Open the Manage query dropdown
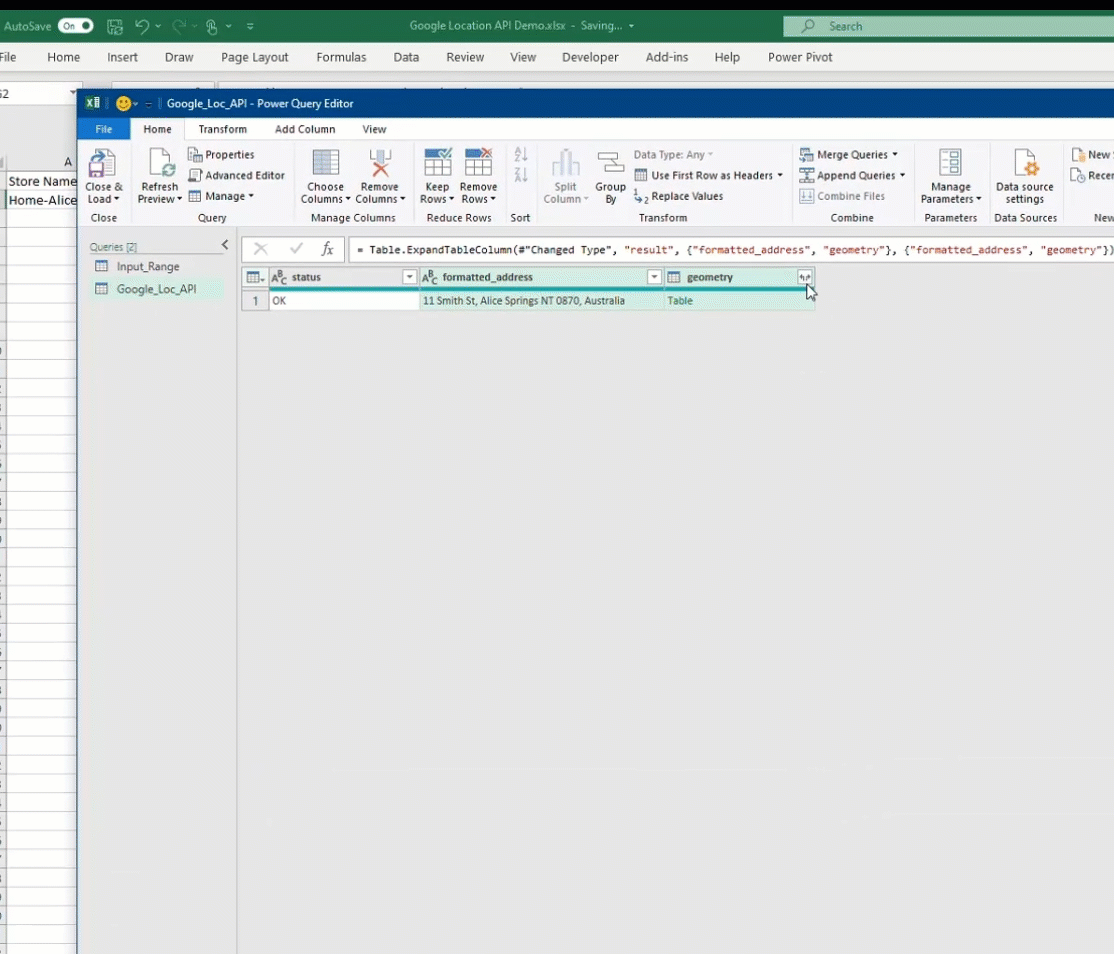Viewport: 1114px width, 954px height. pos(221,196)
